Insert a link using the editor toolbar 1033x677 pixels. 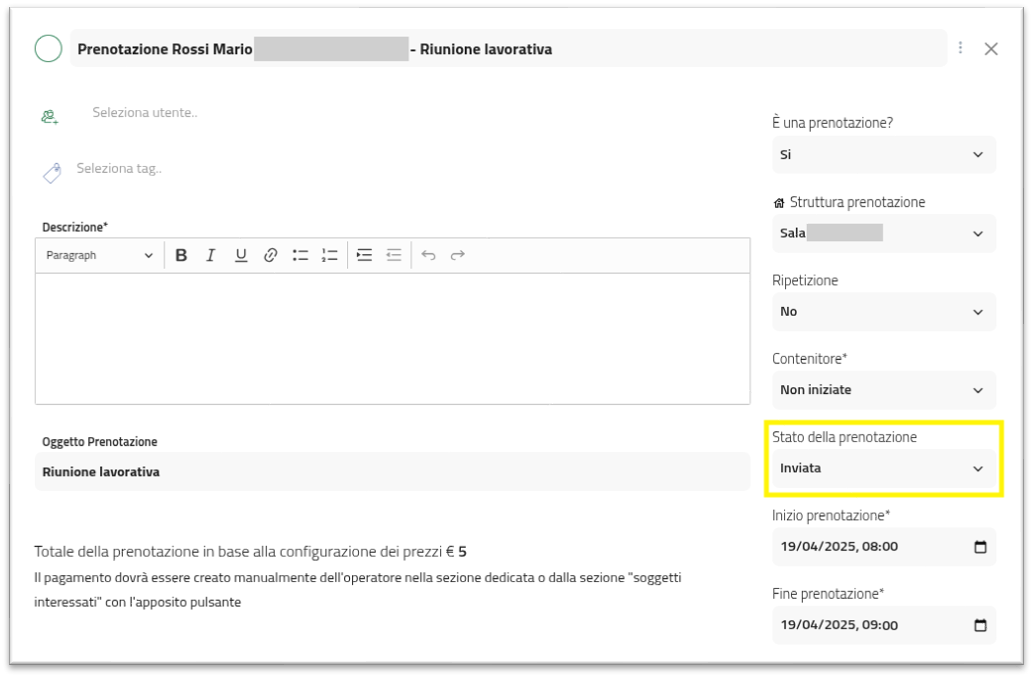tap(270, 255)
